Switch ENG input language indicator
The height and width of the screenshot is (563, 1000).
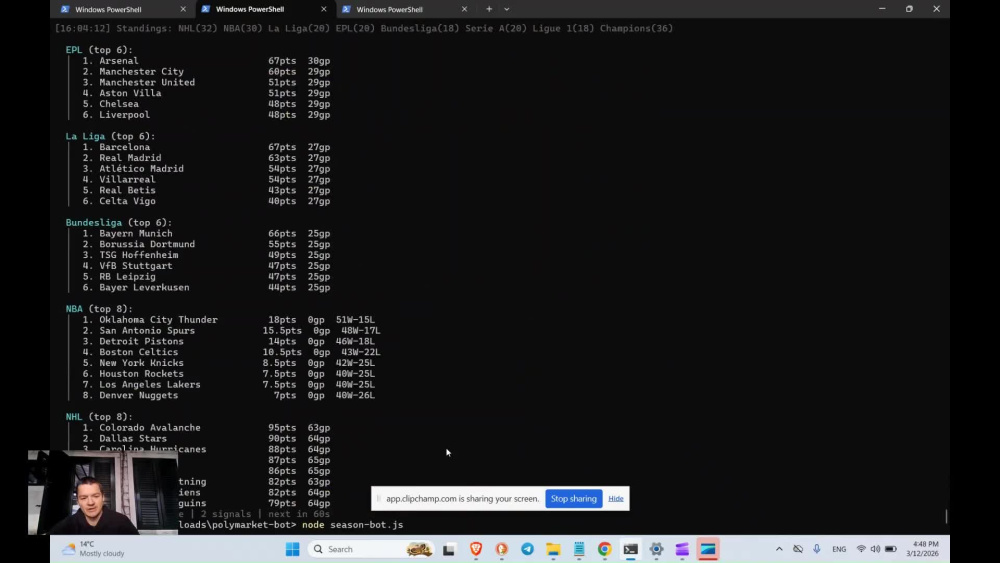pyautogui.click(x=839, y=549)
